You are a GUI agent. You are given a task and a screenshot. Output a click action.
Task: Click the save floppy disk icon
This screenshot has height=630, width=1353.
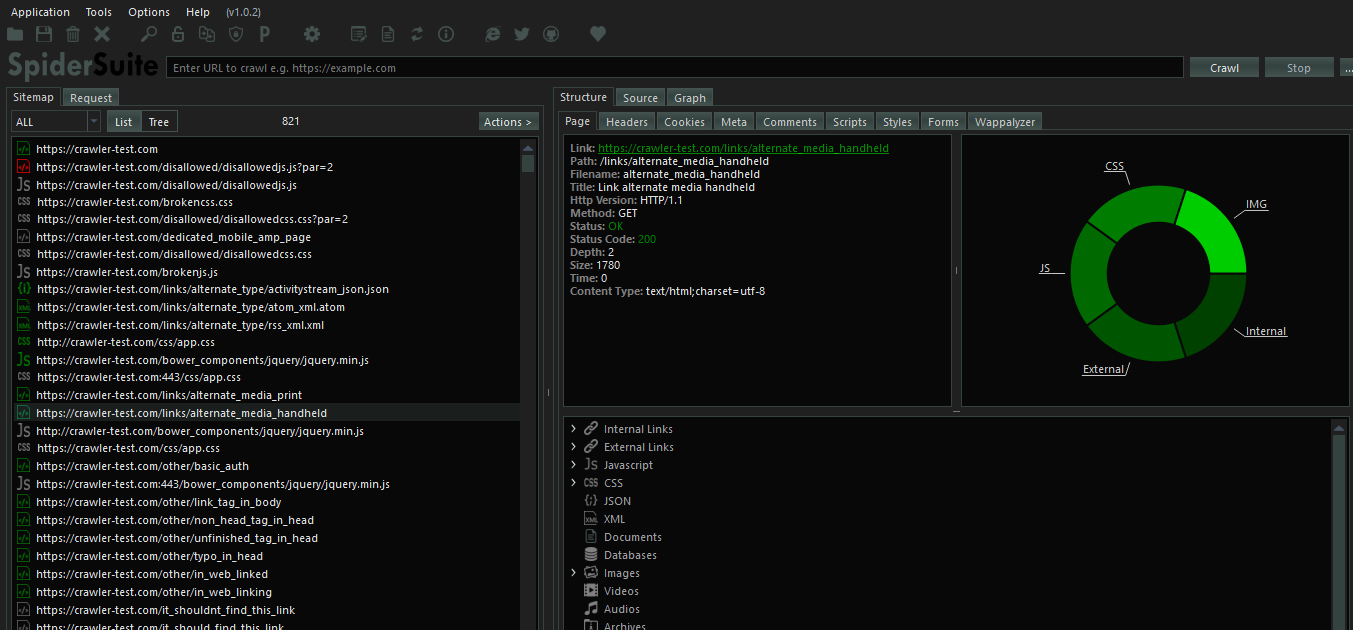coord(44,35)
